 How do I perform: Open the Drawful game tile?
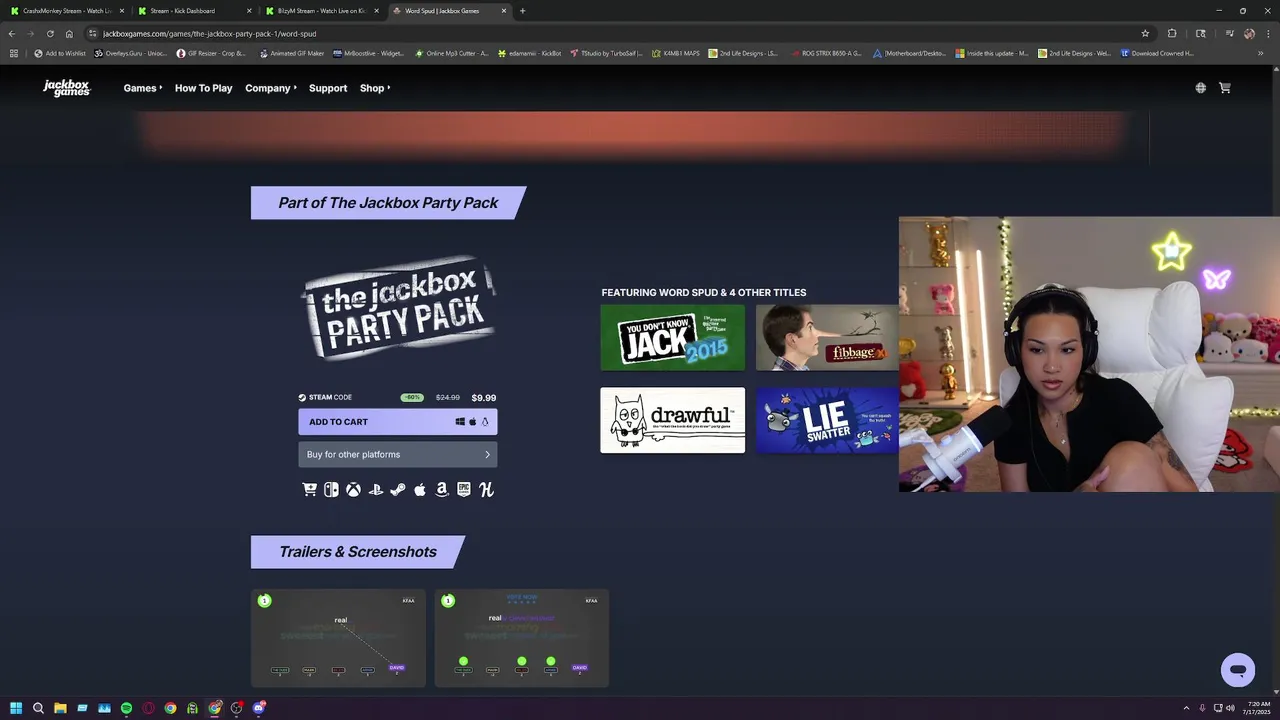(672, 420)
